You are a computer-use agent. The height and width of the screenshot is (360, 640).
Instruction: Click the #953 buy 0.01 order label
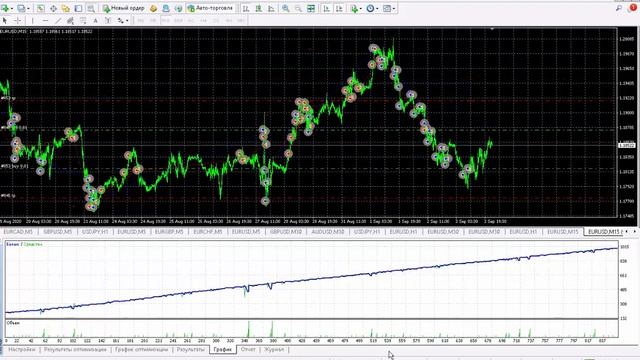coord(15,167)
